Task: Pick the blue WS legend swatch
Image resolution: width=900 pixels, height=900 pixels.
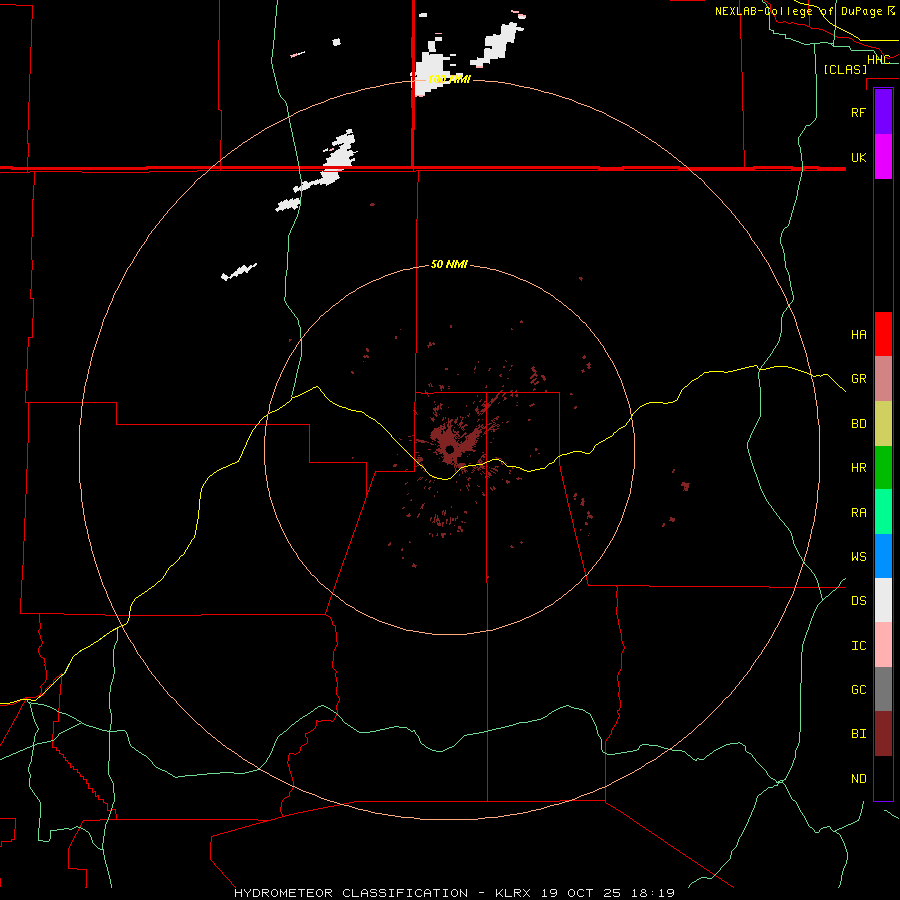Action: (883, 556)
